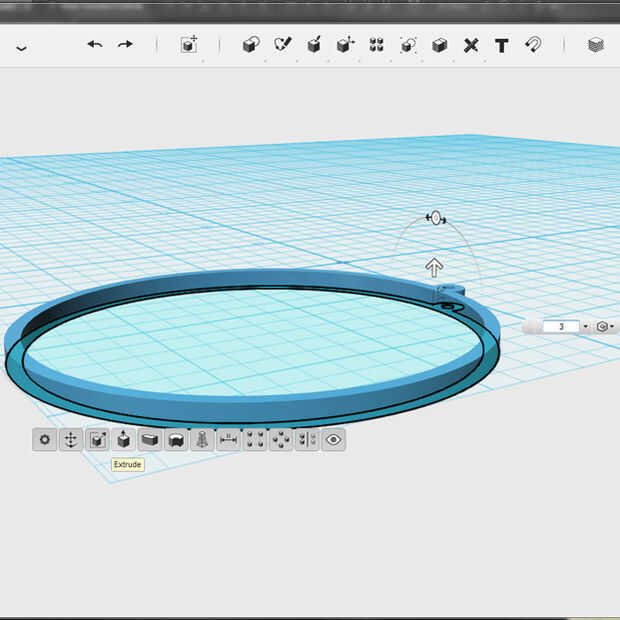Open the Primitives tool in top toolbar
The width and height of the screenshot is (620, 620).
(x=251, y=45)
